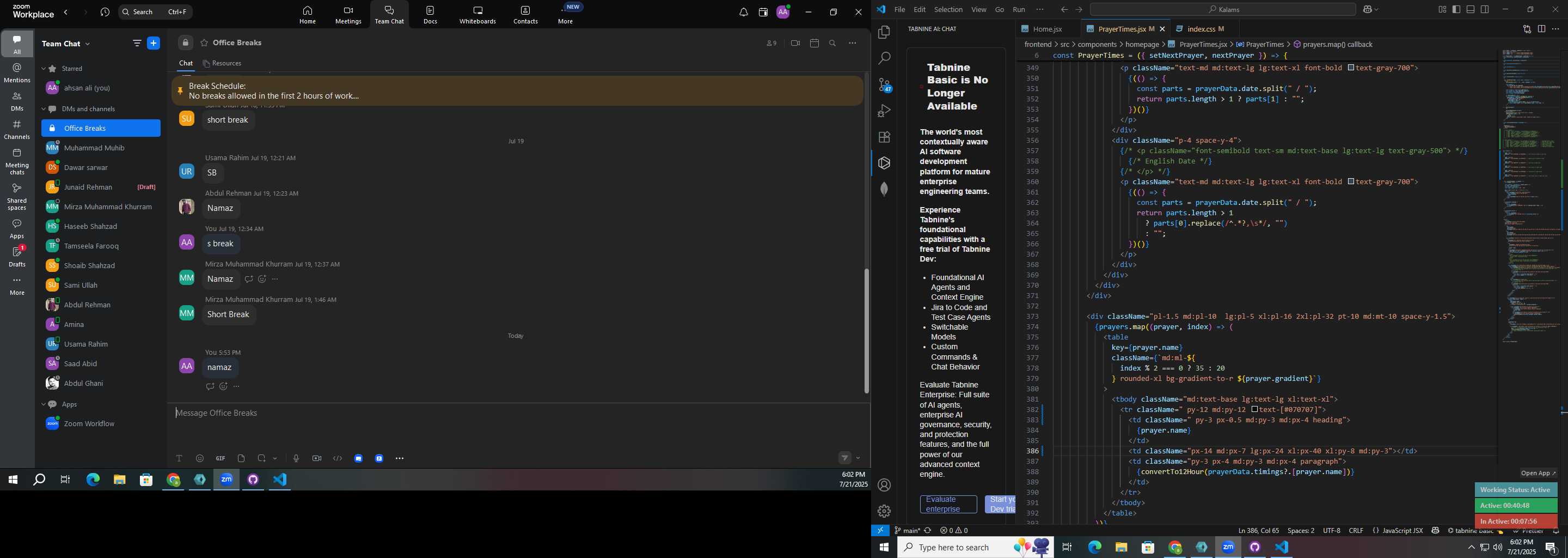Open the Meetings tab in Zoom
This screenshot has height=558, width=1568.
coord(348,15)
